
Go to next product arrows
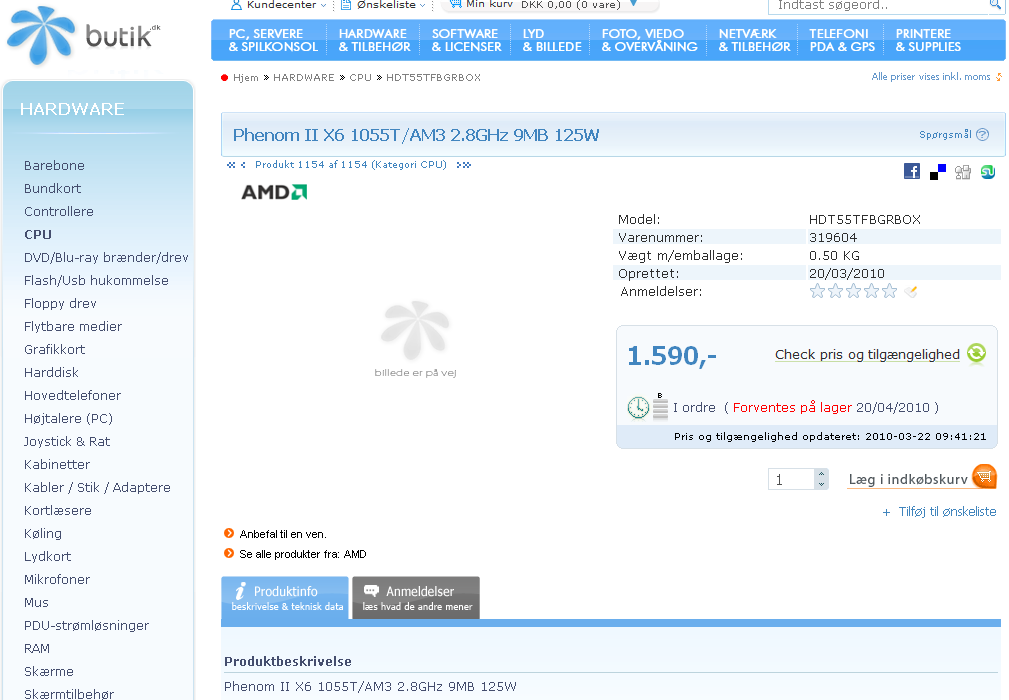tap(463, 165)
